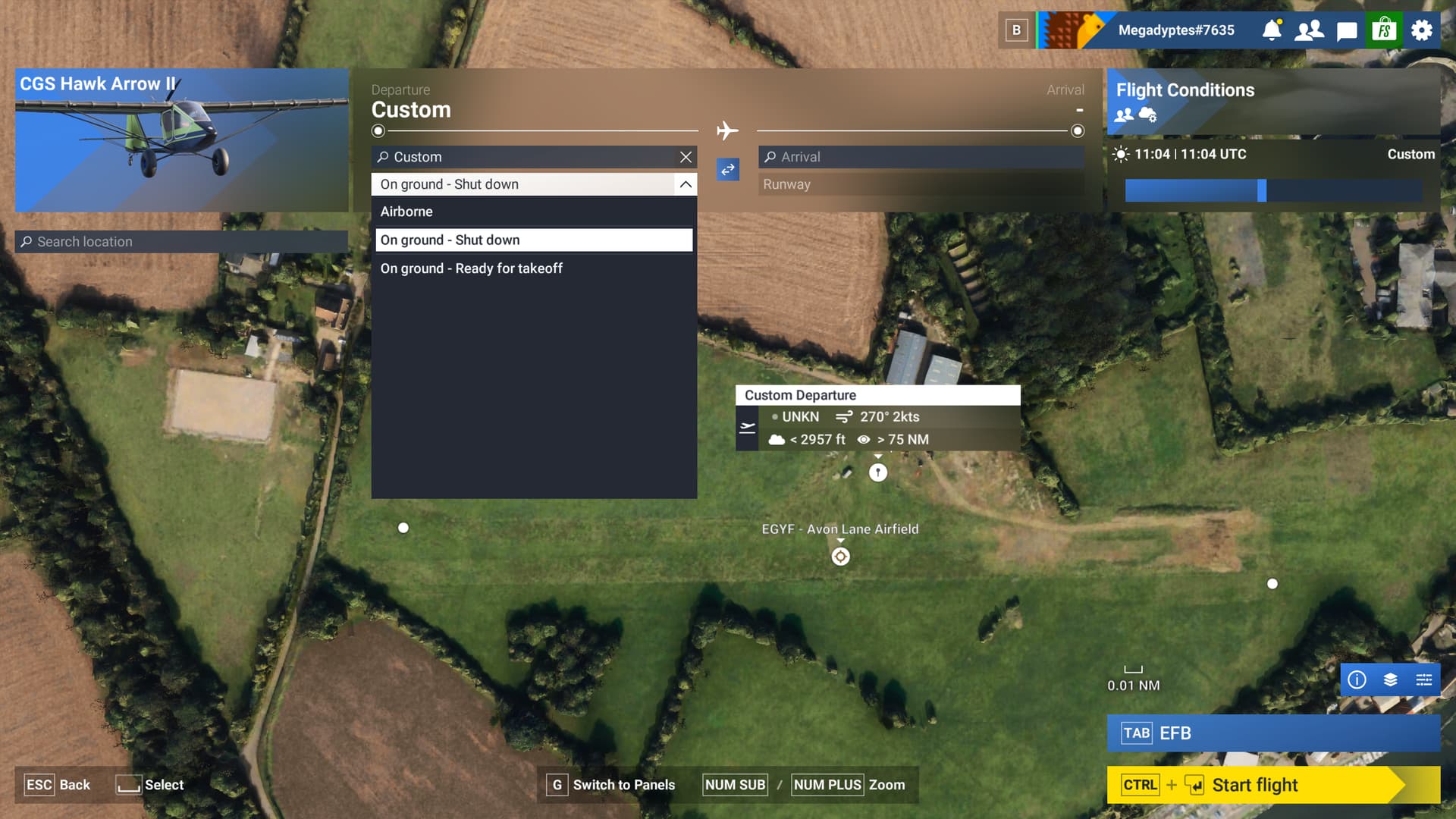1456x819 pixels.
Task: Swap departure and arrival with the arrows button
Action: pos(728,169)
